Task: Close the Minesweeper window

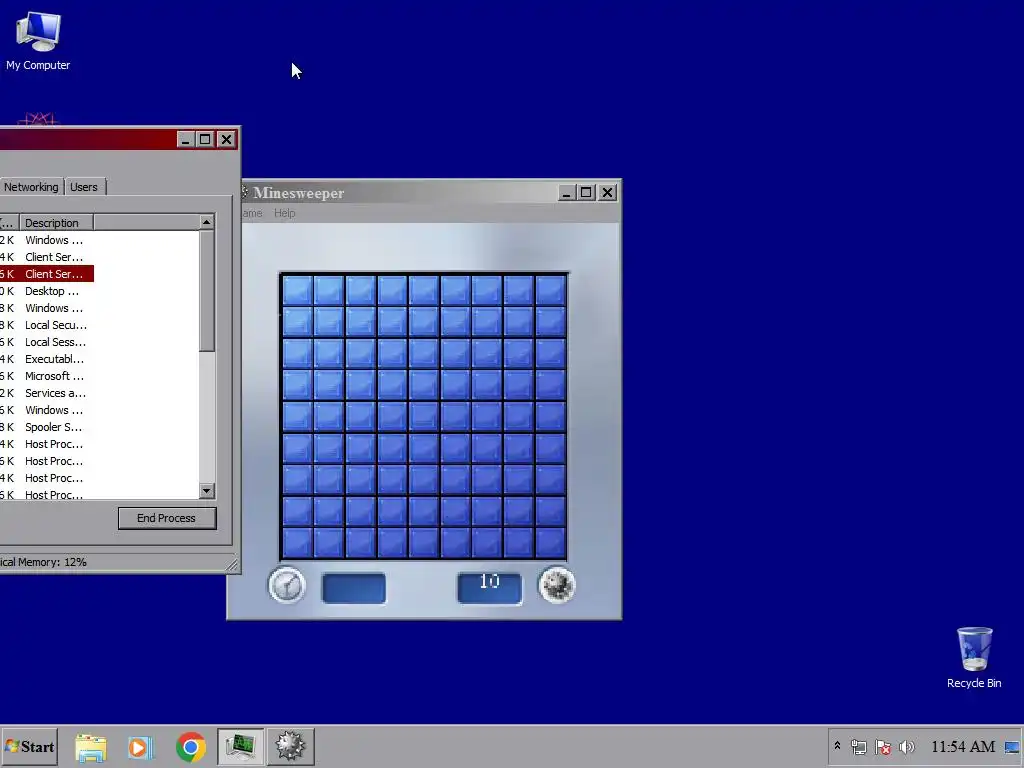Action: (607, 193)
